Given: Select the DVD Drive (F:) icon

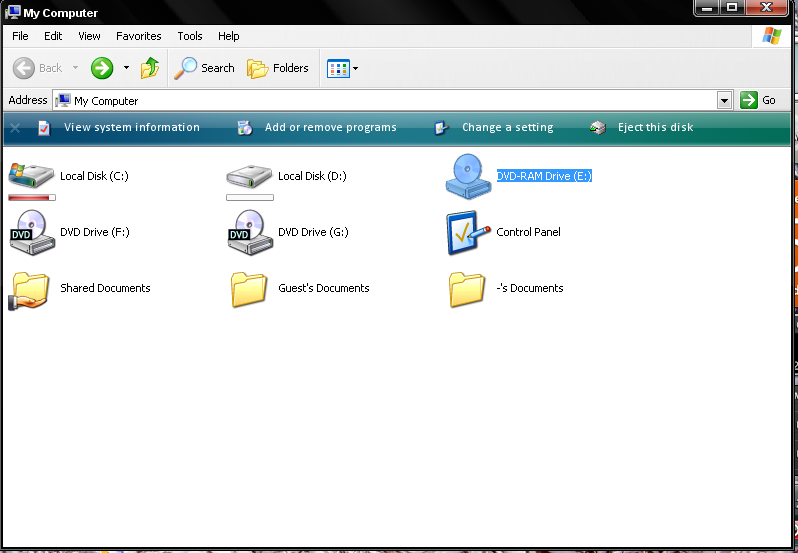Looking at the screenshot, I should [x=32, y=232].
